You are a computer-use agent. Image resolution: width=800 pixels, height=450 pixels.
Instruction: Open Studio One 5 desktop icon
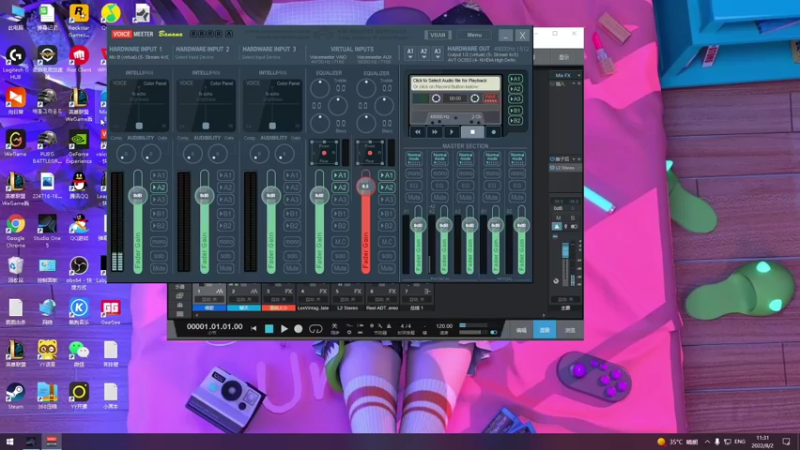[x=47, y=229]
